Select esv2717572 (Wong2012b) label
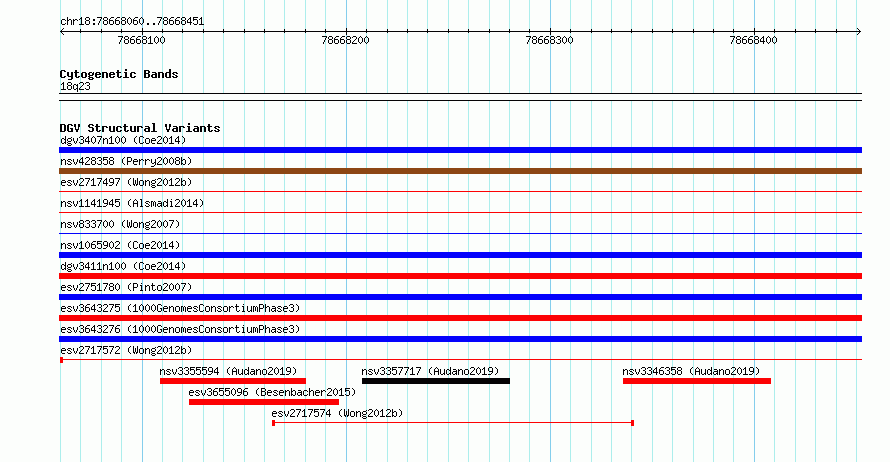Viewport: 890px width, 462px height. (126, 350)
